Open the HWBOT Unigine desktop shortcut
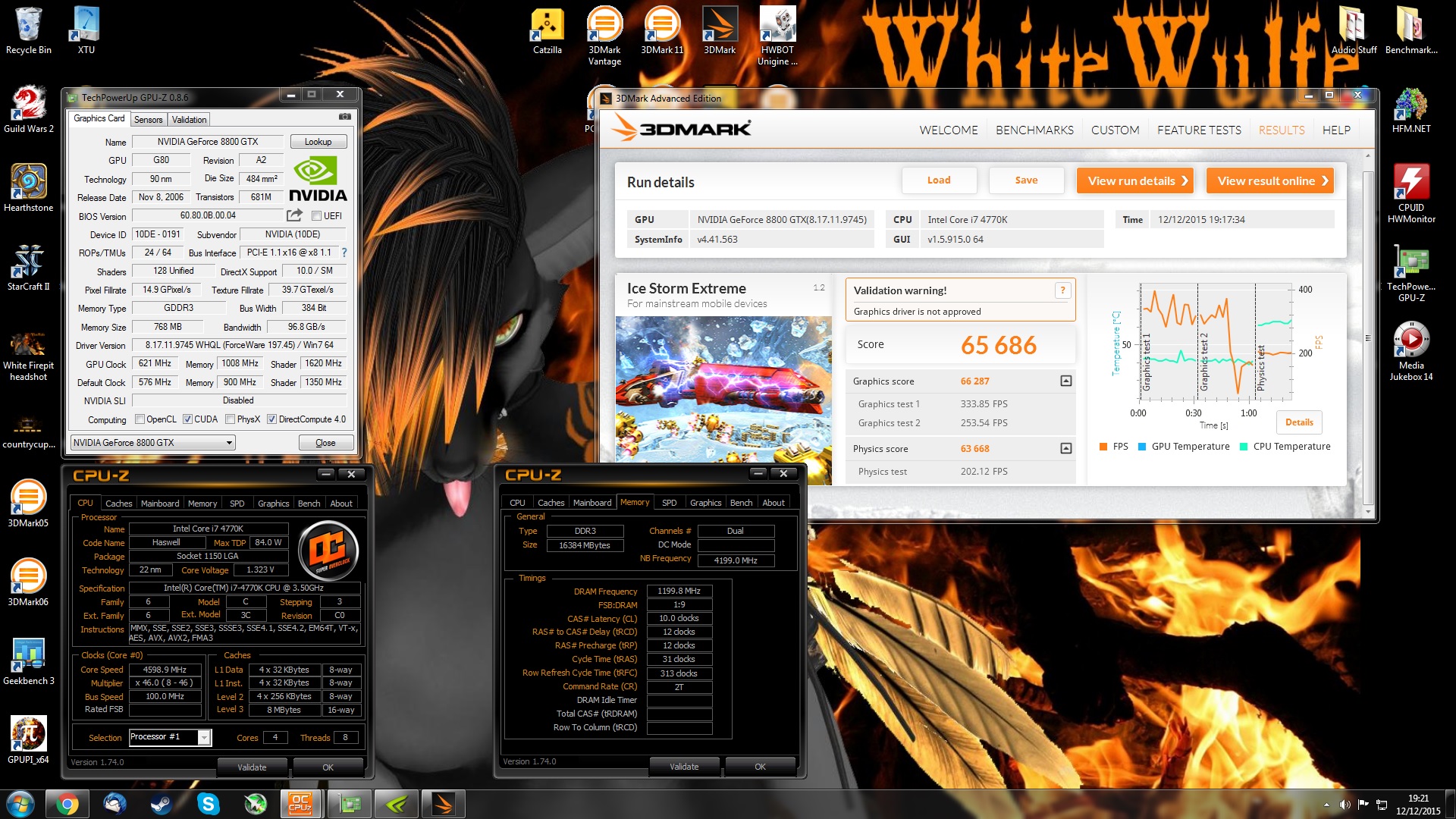Viewport: 1456px width, 819px height. point(777,36)
